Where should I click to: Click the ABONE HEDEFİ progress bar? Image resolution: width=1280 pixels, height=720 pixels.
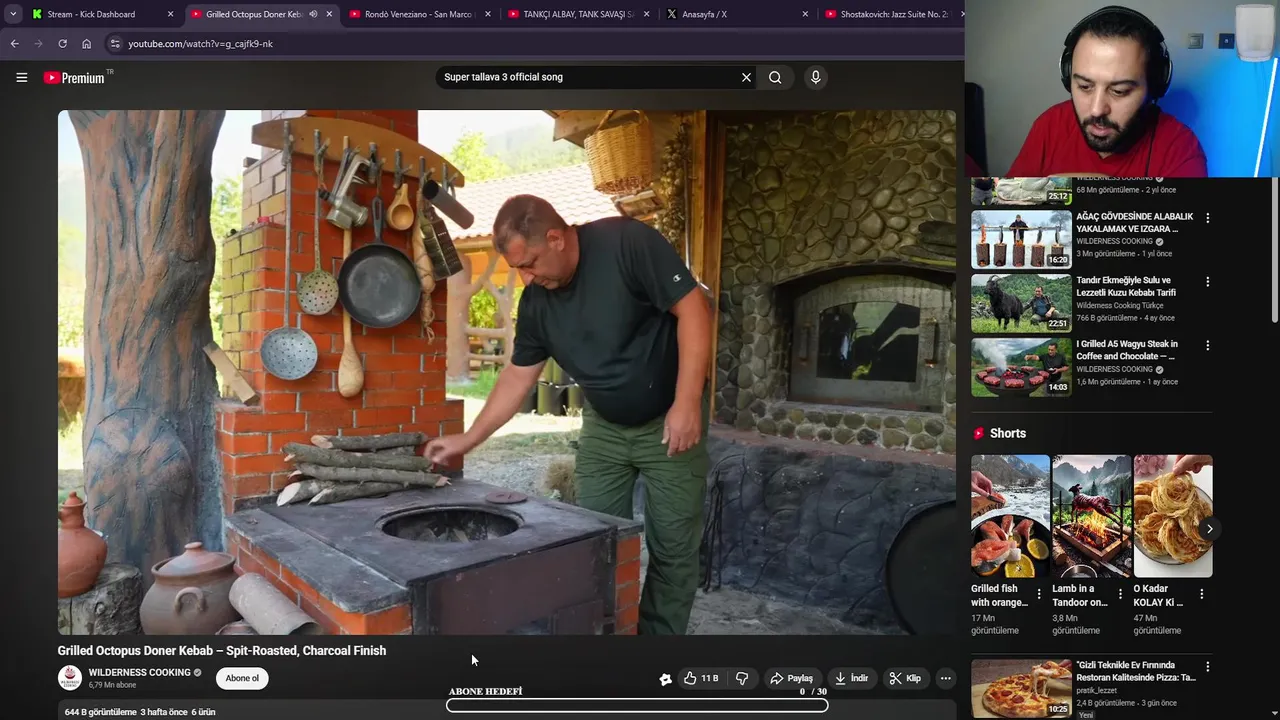point(637,705)
